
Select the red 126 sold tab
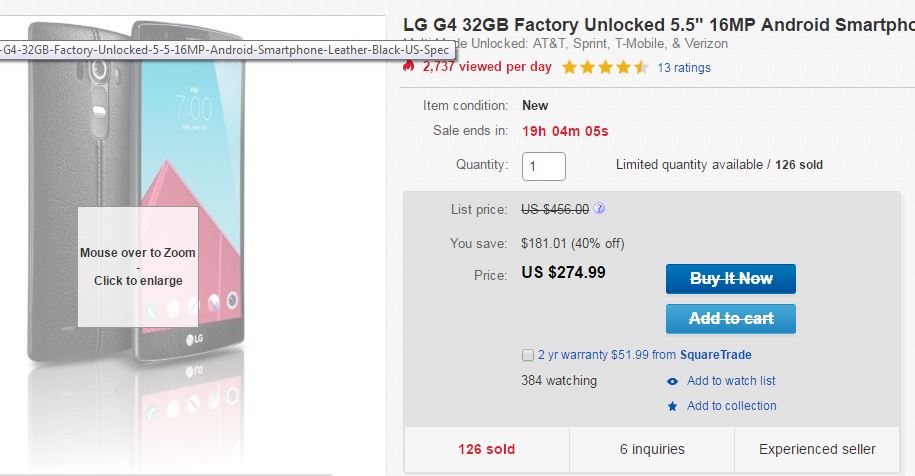[486, 449]
